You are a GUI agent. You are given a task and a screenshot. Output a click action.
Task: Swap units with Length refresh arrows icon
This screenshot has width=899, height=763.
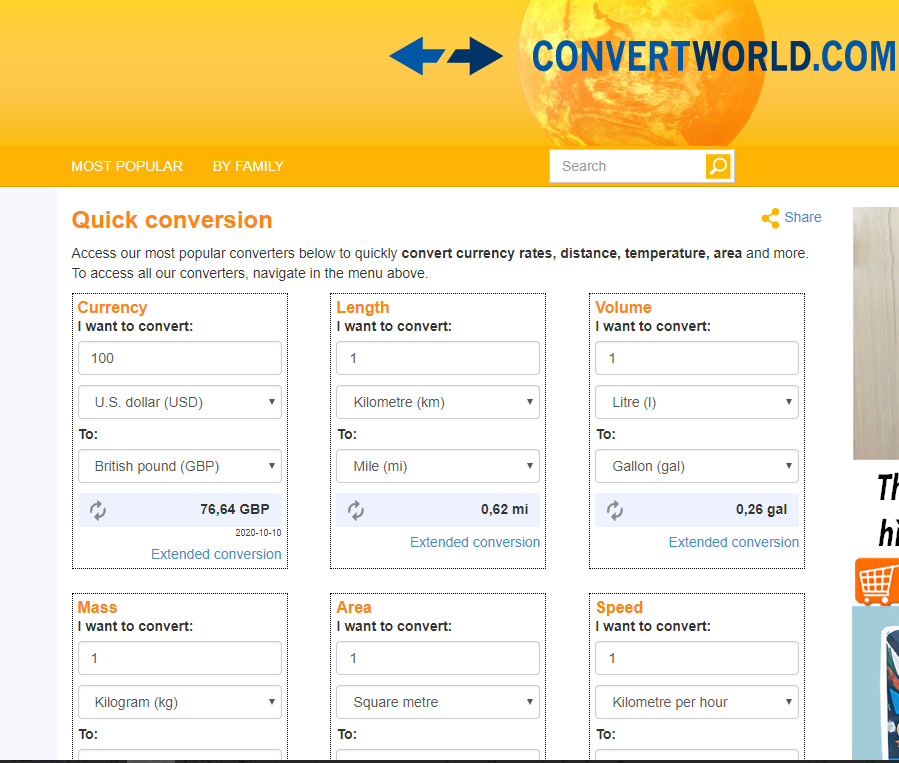(356, 510)
